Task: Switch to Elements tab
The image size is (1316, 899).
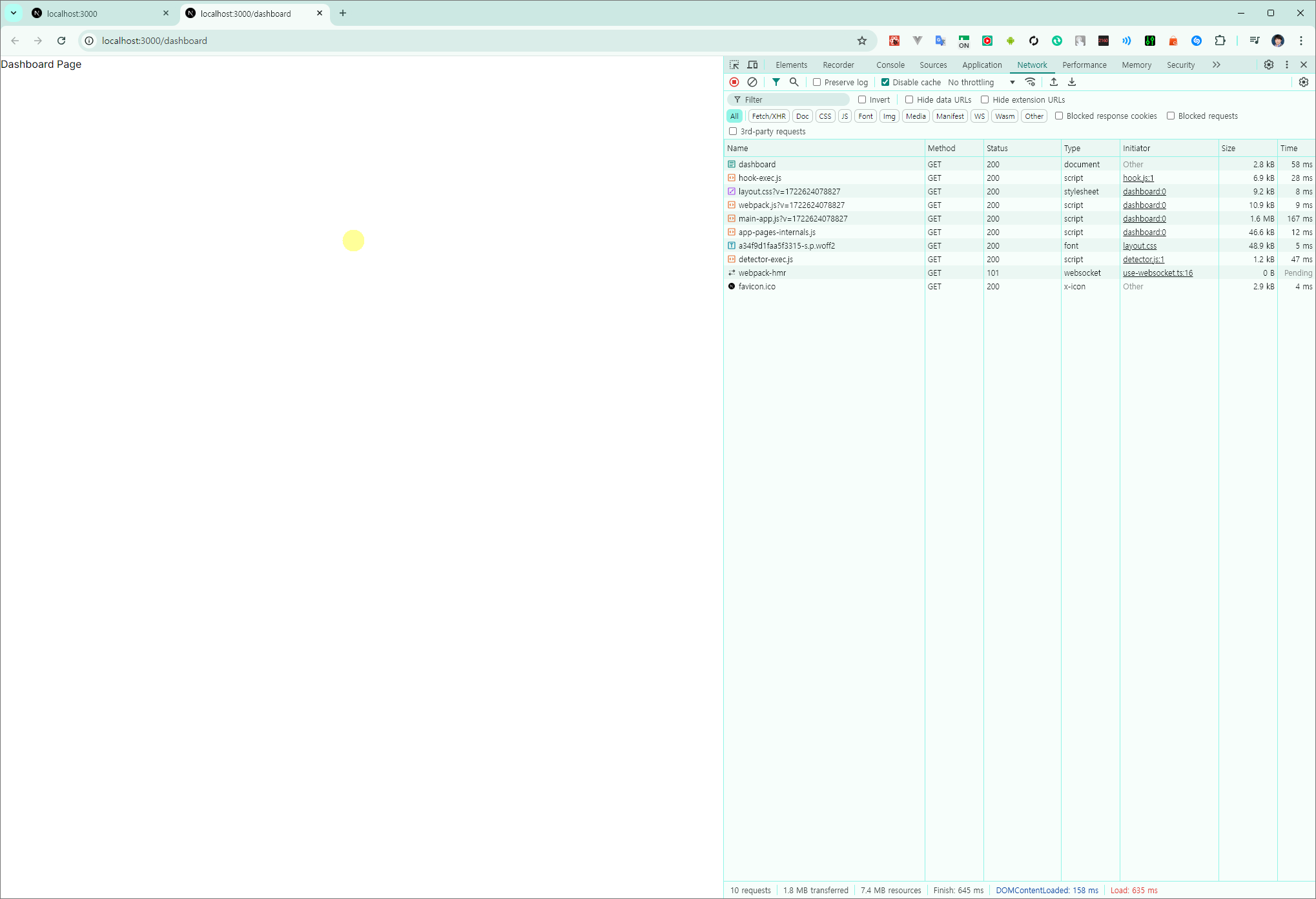Action: (x=791, y=65)
